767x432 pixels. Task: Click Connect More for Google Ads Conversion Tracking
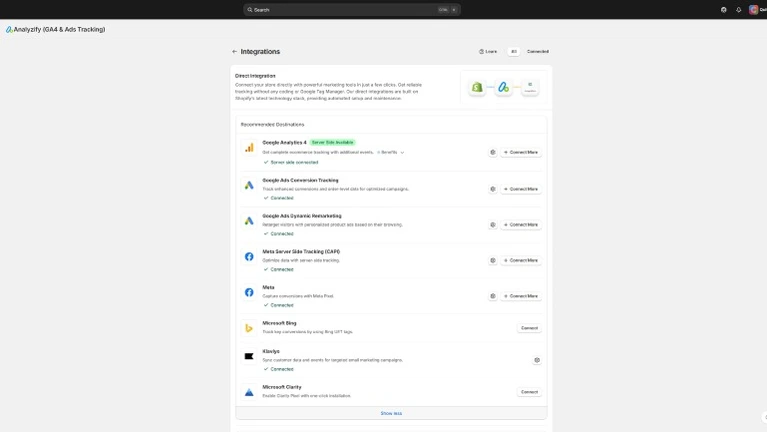[520, 189]
